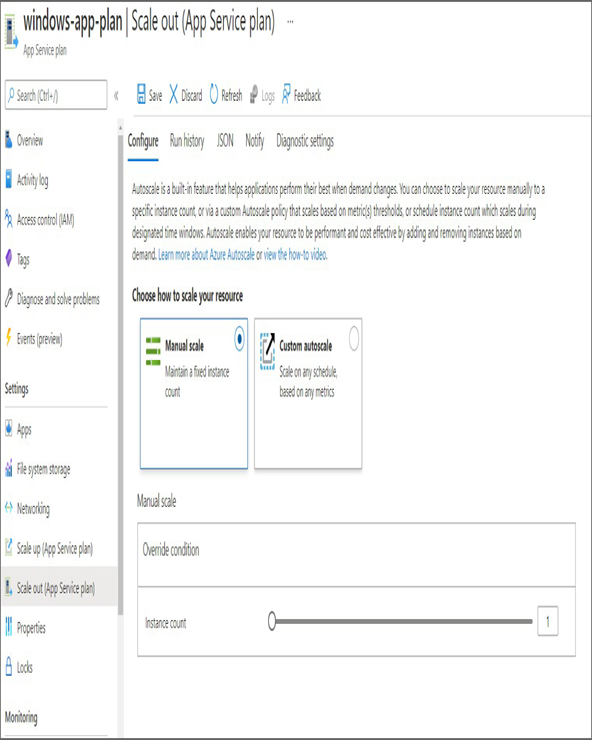Click the Refresh circular arrow icon
The height and width of the screenshot is (740, 592).
tap(214, 94)
